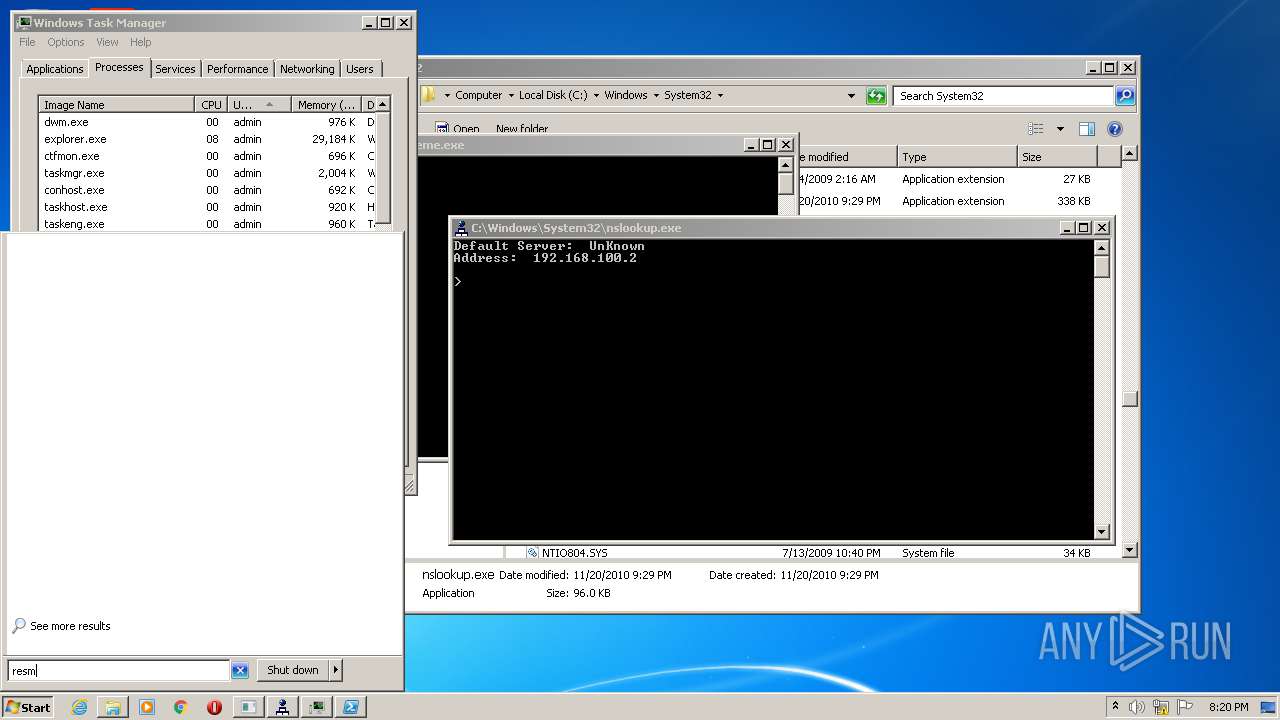This screenshot has height=720, width=1280.
Task: Open the network tray icon
Action: click(x=1161, y=707)
